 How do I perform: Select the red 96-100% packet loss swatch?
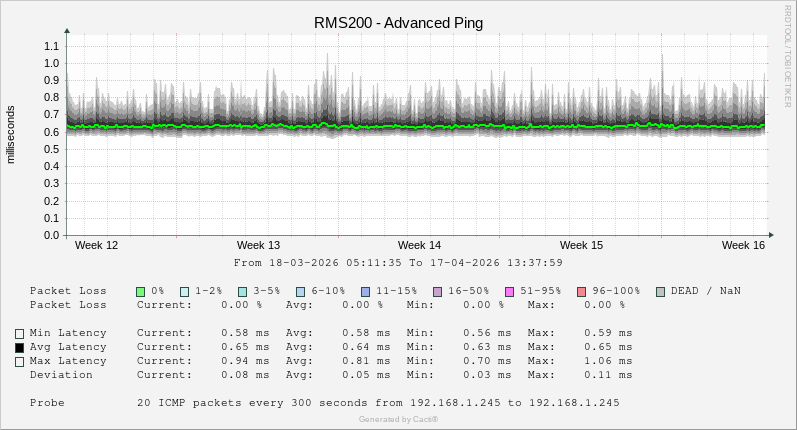[582, 291]
